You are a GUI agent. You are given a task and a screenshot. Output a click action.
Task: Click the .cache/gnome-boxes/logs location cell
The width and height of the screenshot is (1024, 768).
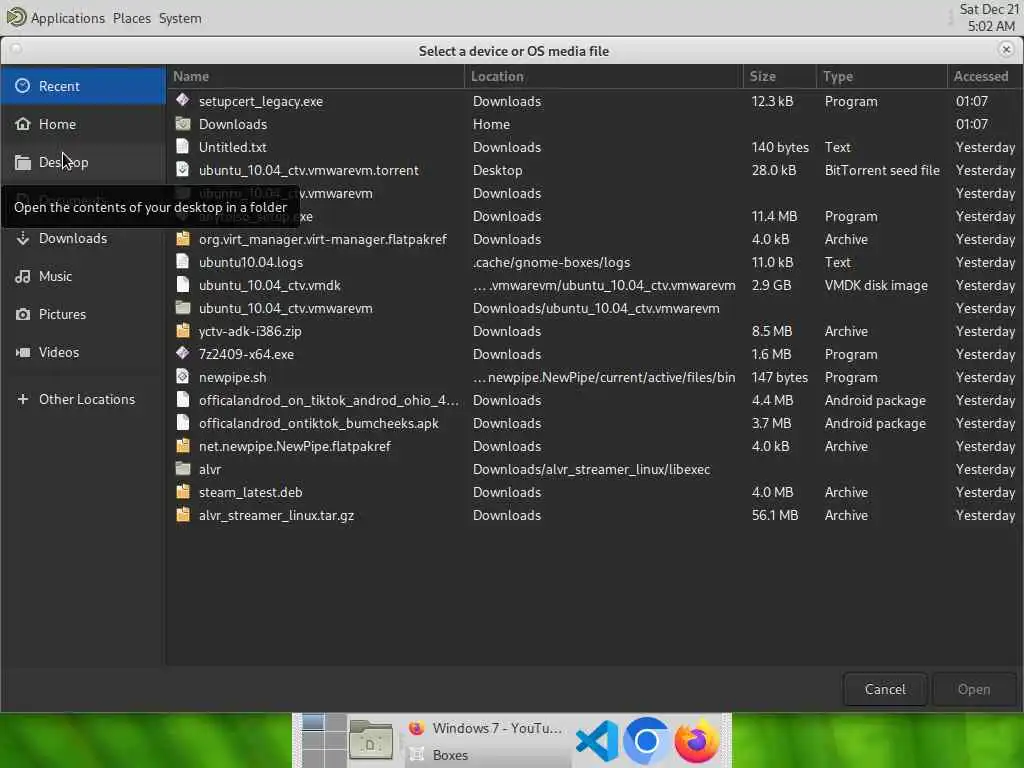pos(551,263)
